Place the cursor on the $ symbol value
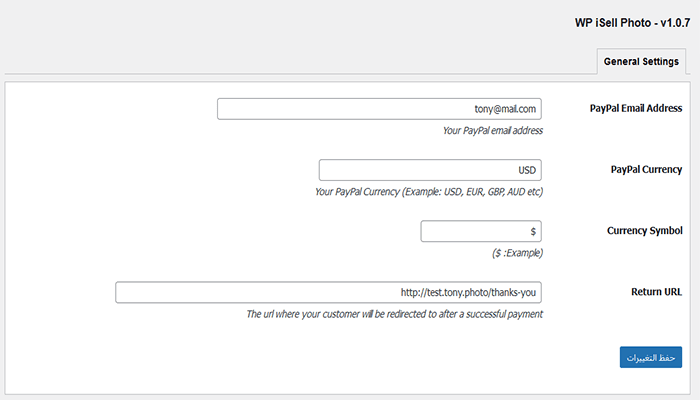700x400 pixels. [533, 231]
